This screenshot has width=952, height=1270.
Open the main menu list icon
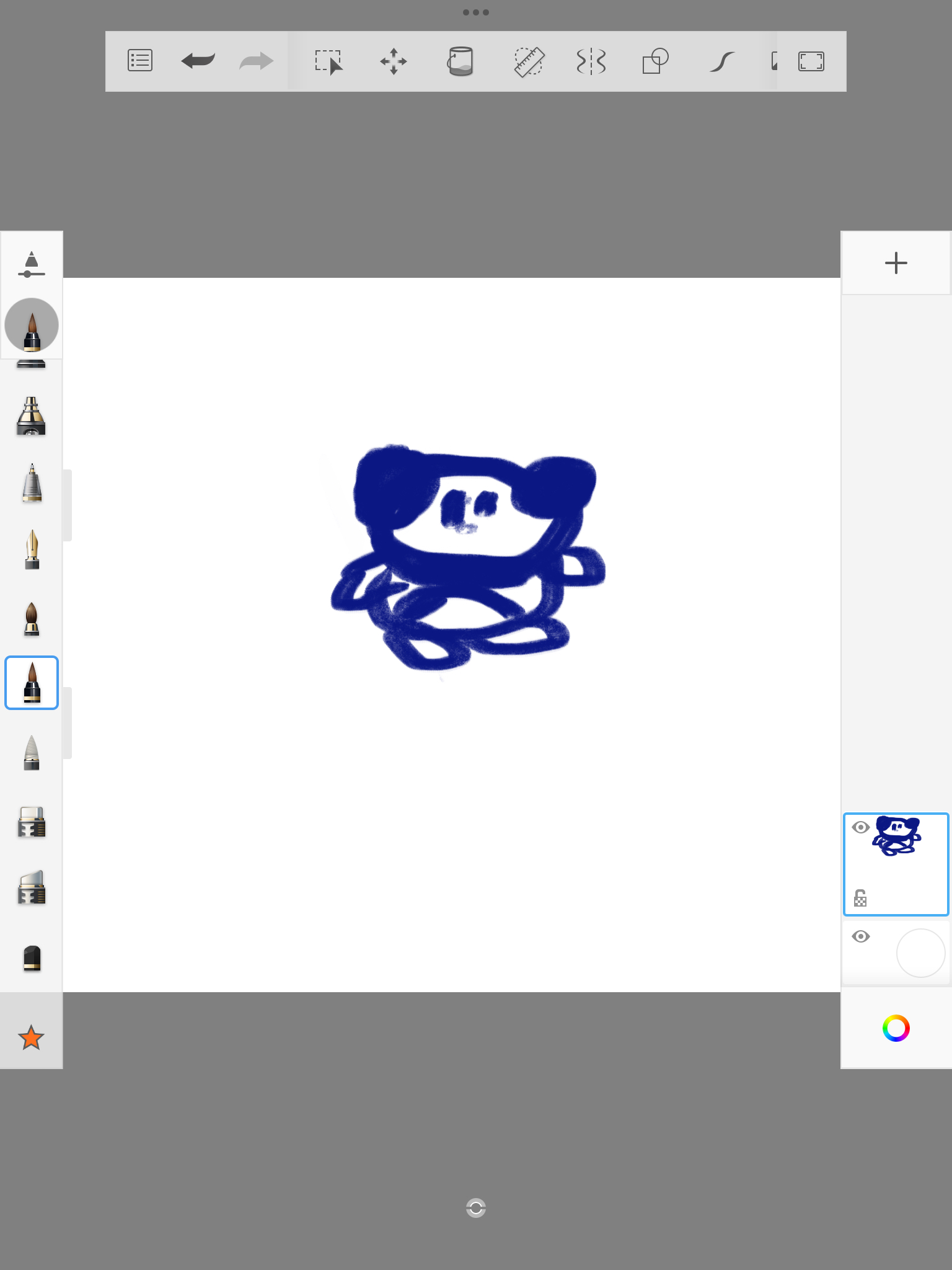(140, 61)
